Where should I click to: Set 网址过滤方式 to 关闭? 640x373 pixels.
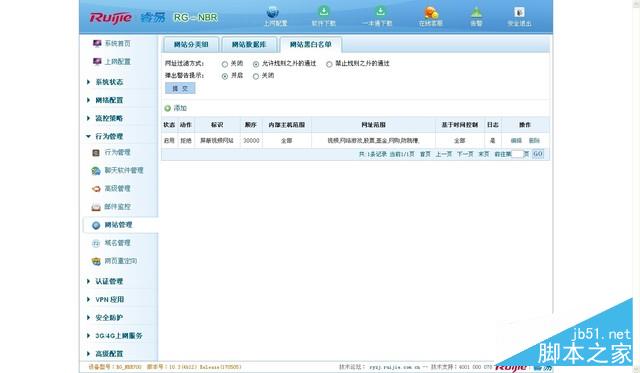click(224, 64)
